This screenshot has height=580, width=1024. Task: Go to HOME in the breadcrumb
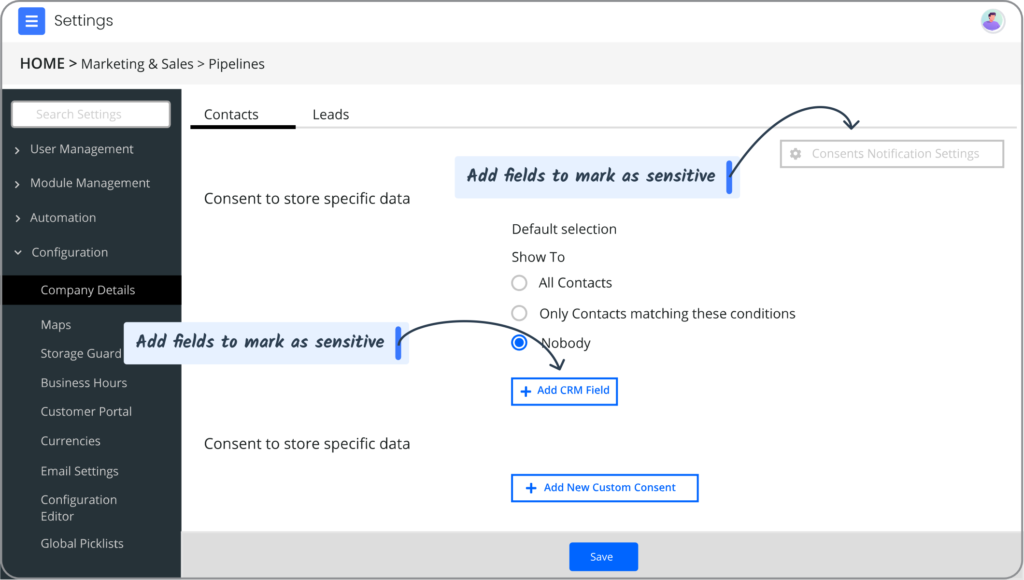click(42, 63)
